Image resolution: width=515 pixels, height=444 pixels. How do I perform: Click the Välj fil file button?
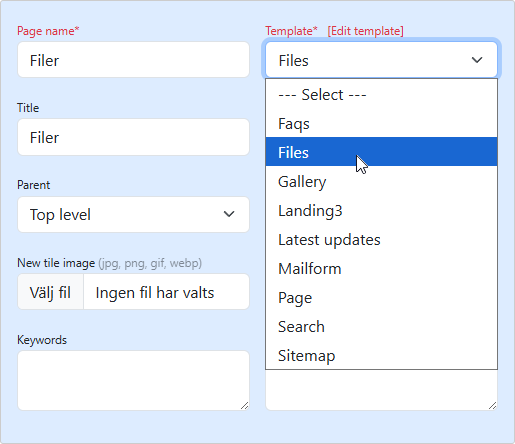(x=50, y=292)
